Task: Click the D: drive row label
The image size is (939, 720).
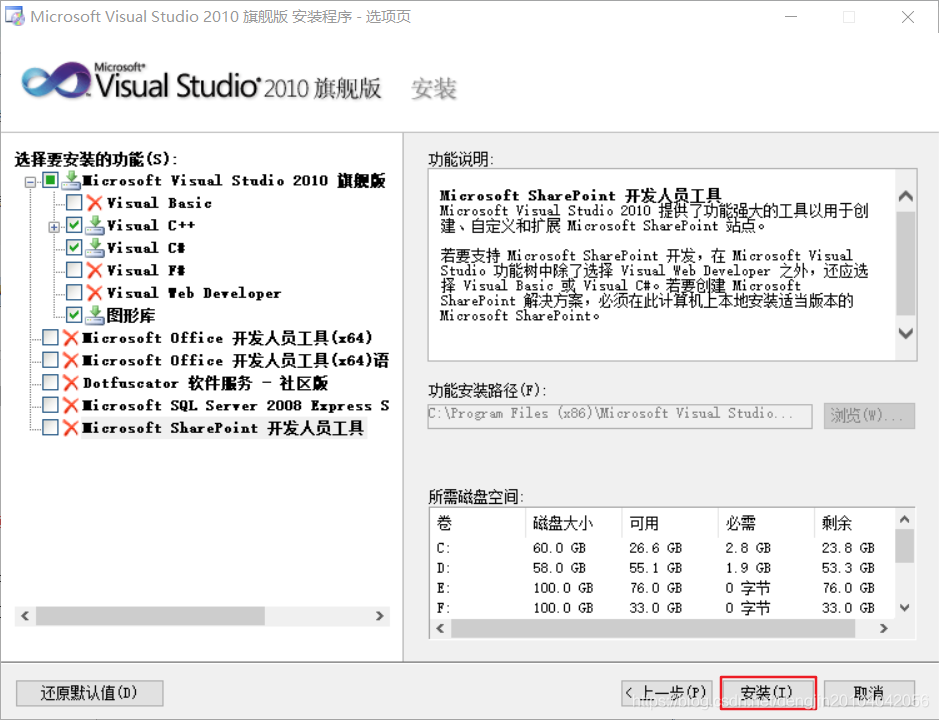Action: coord(443,568)
